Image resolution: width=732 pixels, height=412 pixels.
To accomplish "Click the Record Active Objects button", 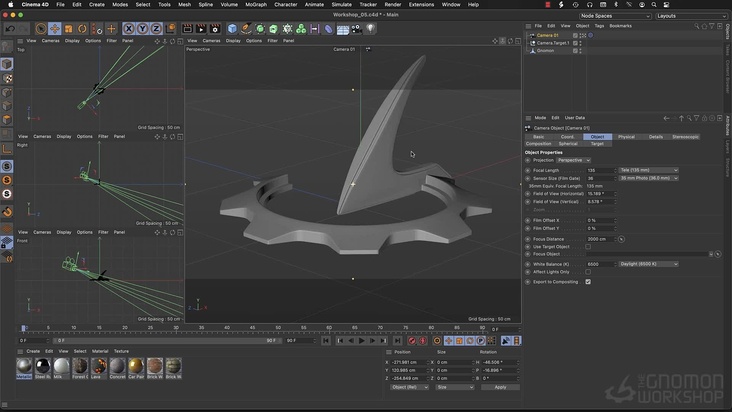I will 411,340.
